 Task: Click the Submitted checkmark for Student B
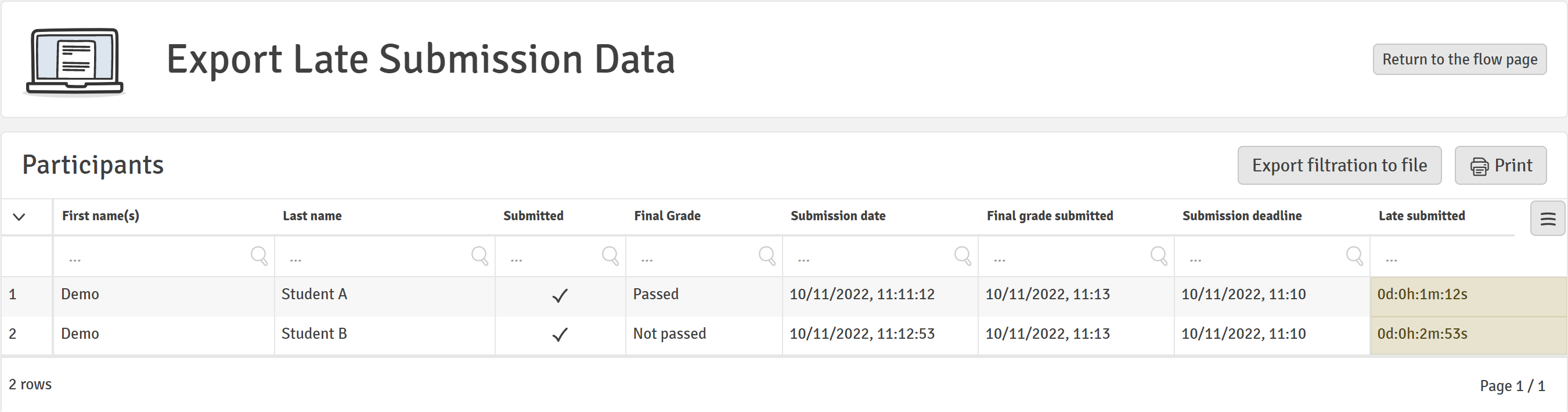(x=560, y=334)
